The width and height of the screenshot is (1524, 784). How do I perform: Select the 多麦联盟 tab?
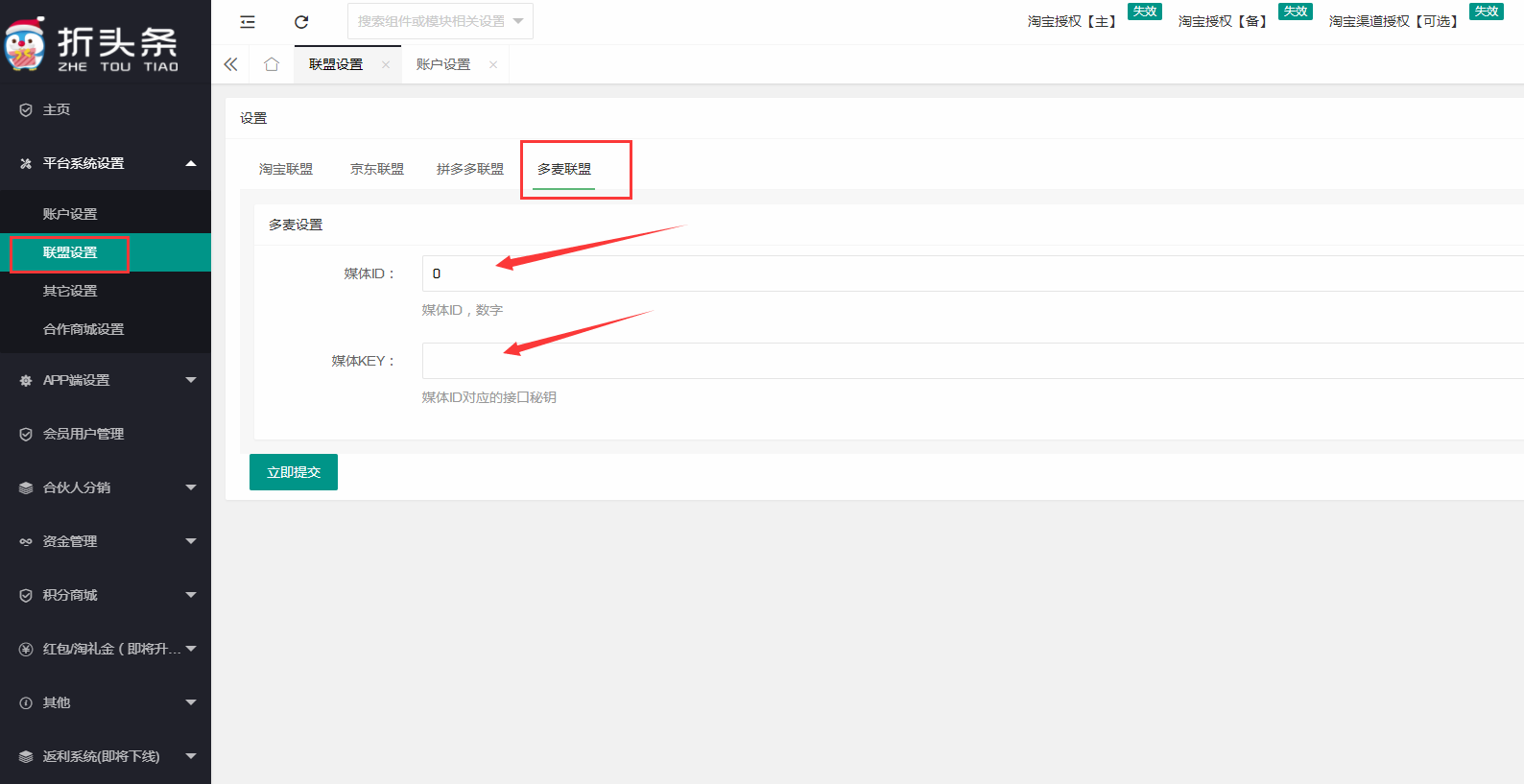point(564,169)
